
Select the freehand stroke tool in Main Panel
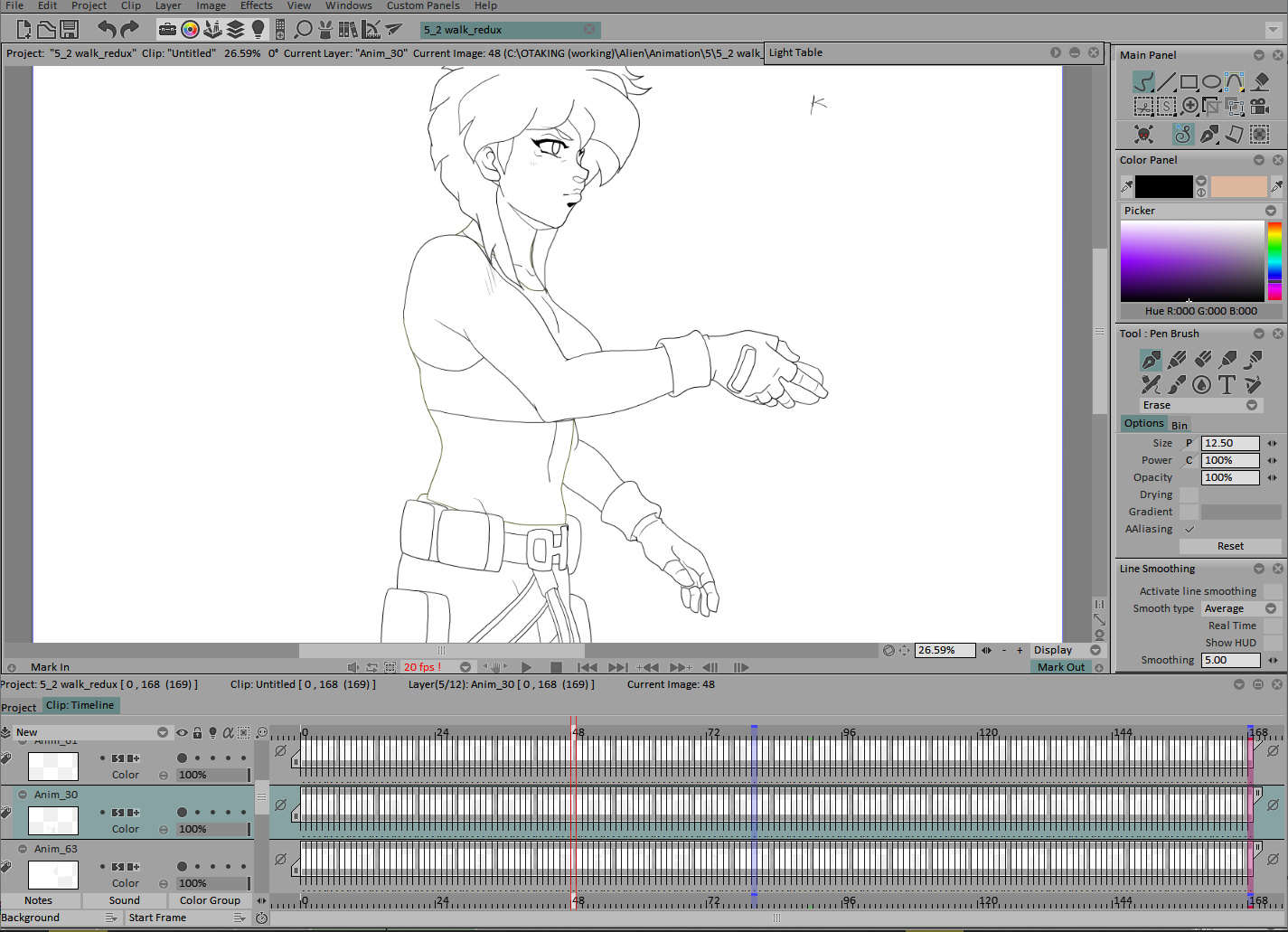coord(1143,82)
